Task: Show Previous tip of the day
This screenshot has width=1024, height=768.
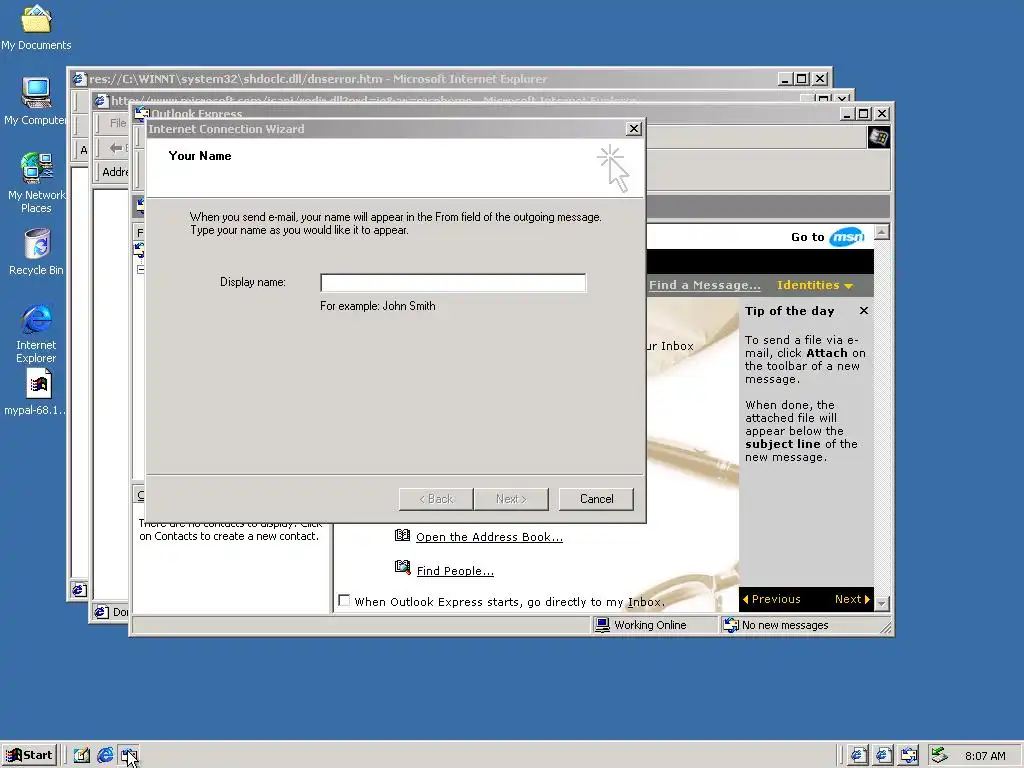Action: pyautogui.click(x=771, y=599)
